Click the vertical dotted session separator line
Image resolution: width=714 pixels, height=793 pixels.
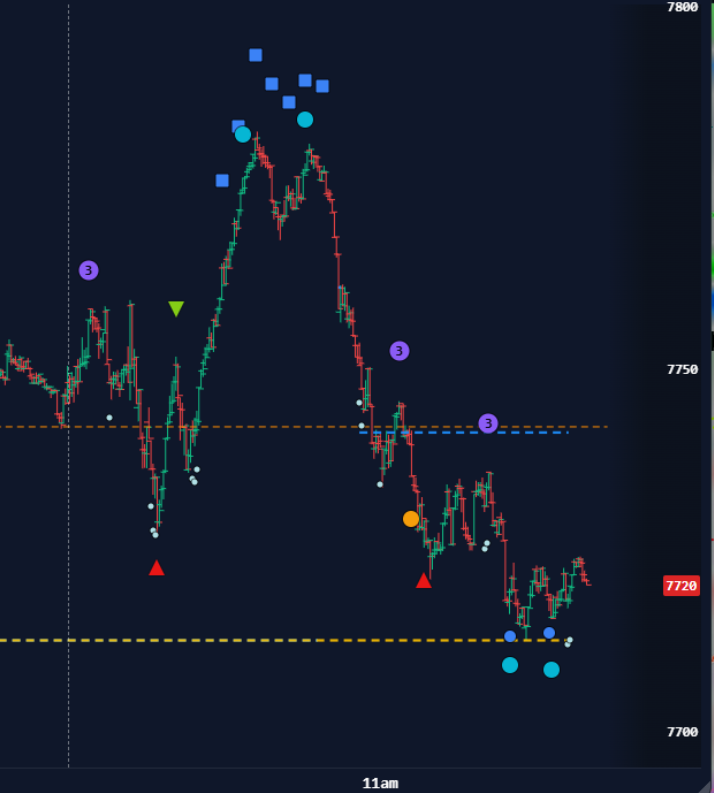tap(69, 384)
